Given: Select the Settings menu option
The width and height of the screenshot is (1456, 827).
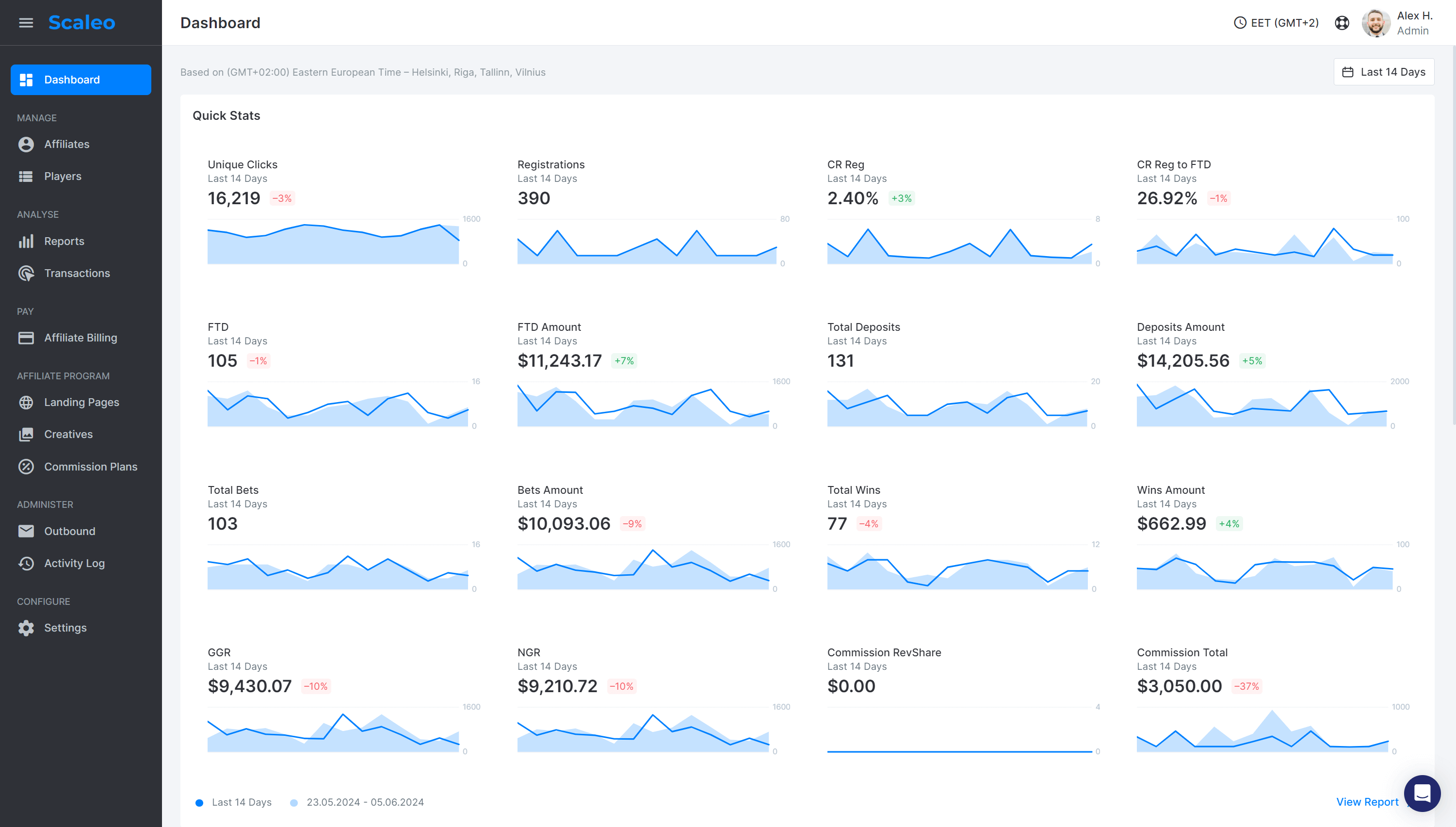Looking at the screenshot, I should 64,627.
